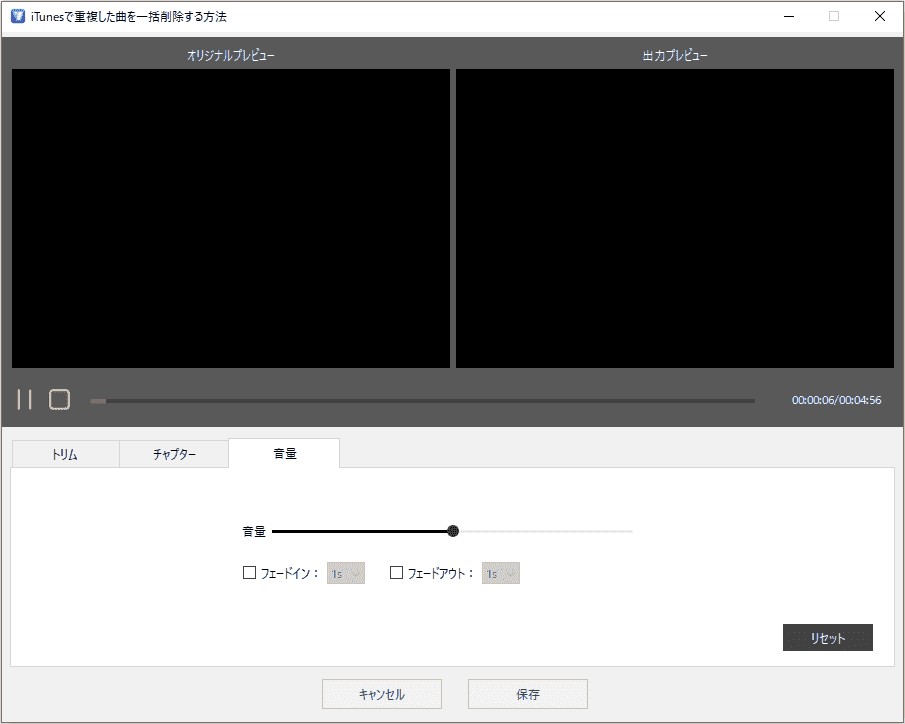Click the playback time display
This screenshot has height=724, width=905.
pos(838,399)
